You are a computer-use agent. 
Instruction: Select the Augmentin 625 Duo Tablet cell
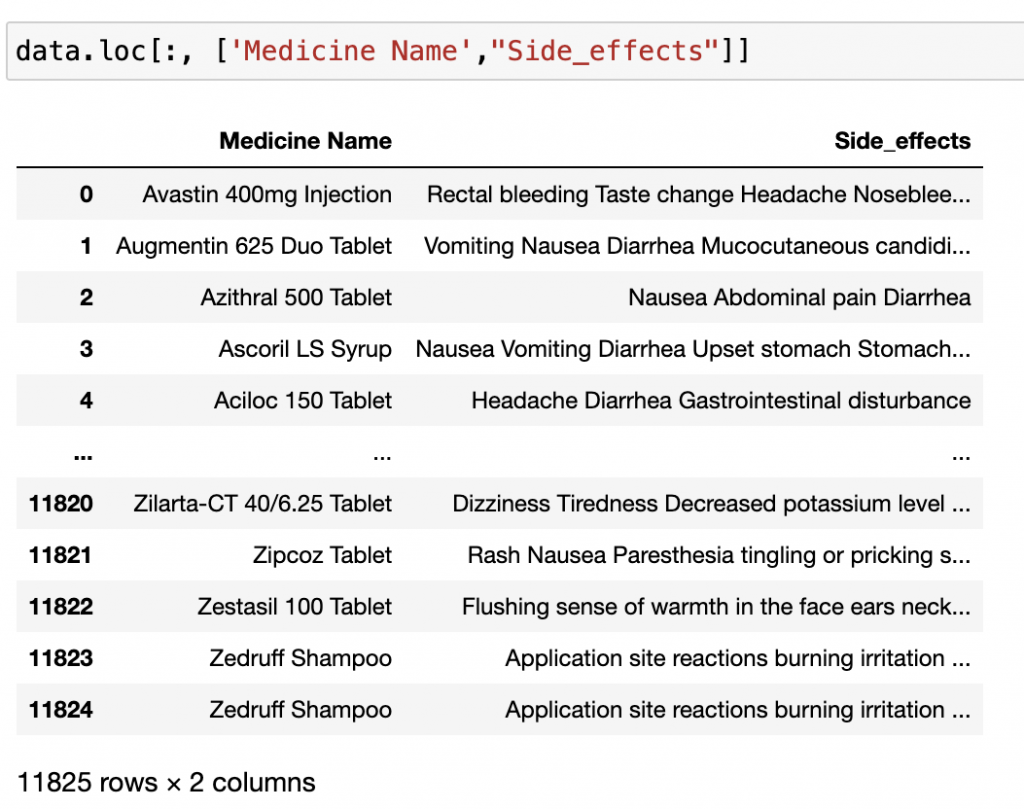click(x=254, y=245)
